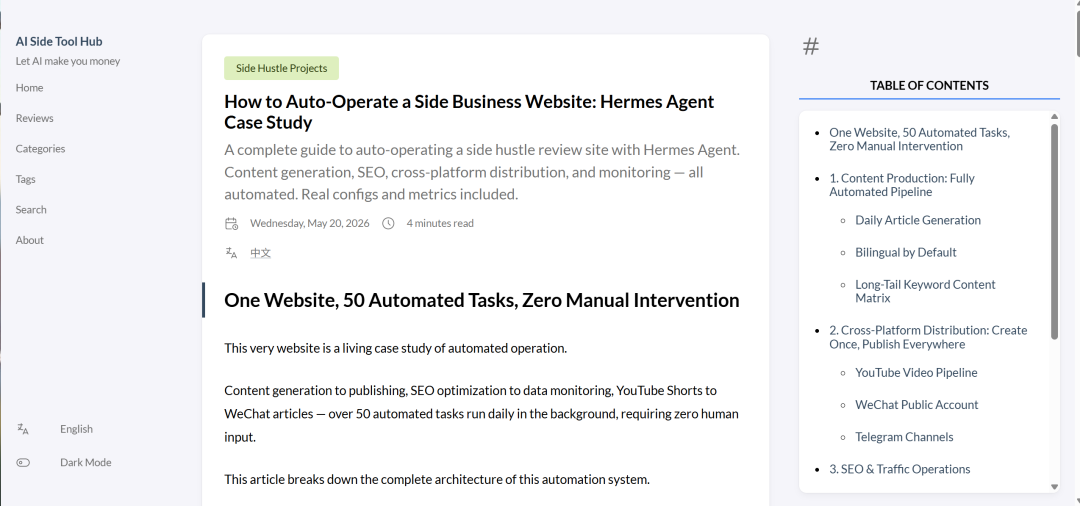Open the English language selector

point(76,429)
